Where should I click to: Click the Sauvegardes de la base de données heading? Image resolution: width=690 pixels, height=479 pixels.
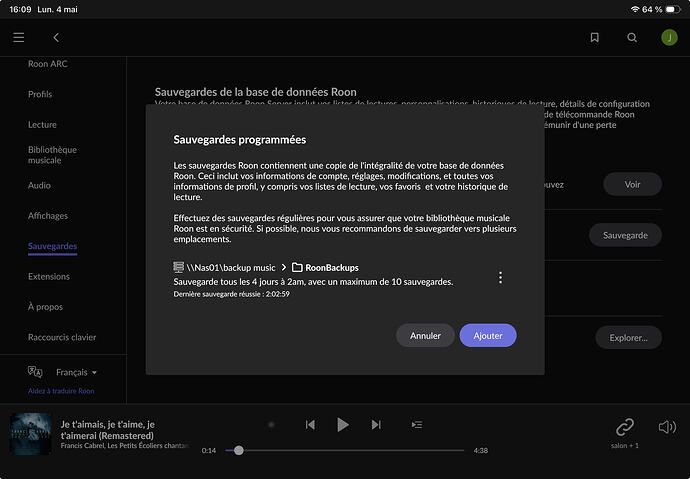[256, 92]
